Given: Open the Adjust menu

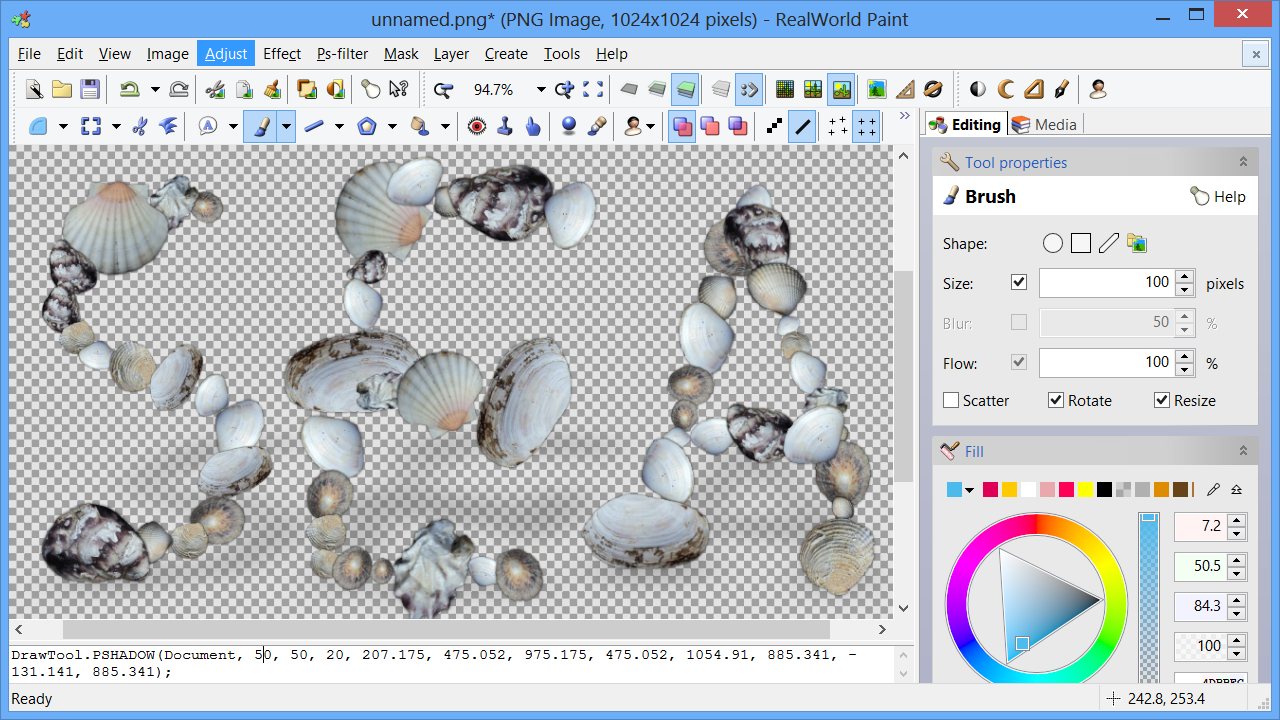Looking at the screenshot, I should point(226,54).
